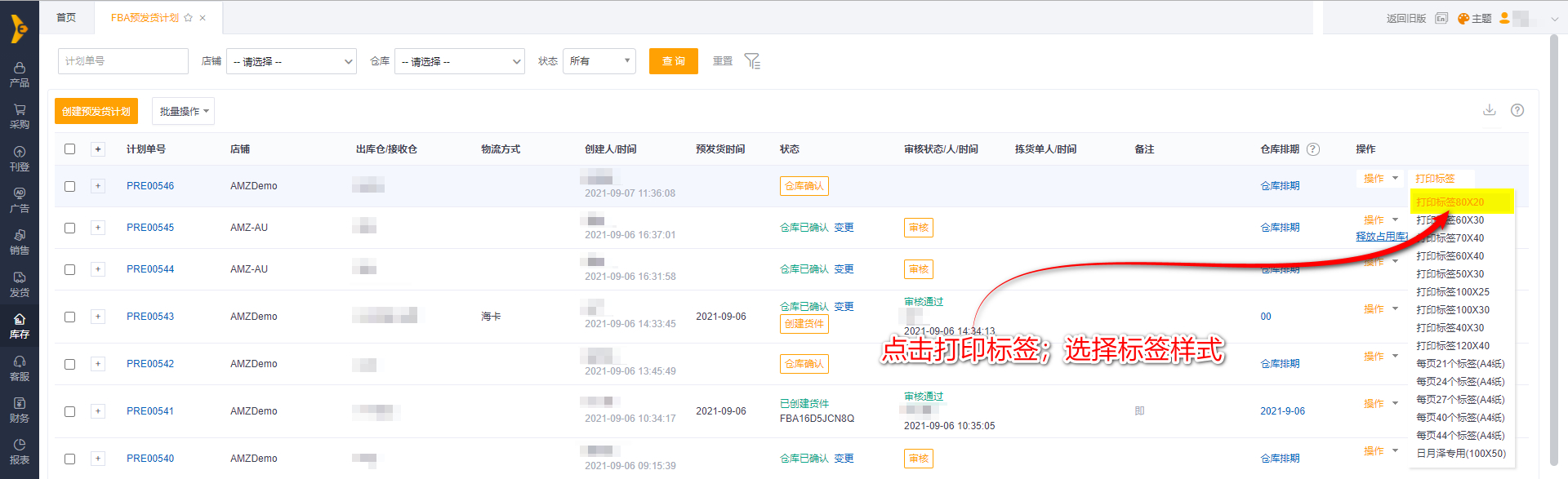The image size is (1568, 479).
Task: Click the download export icon above table
Action: point(1490,110)
